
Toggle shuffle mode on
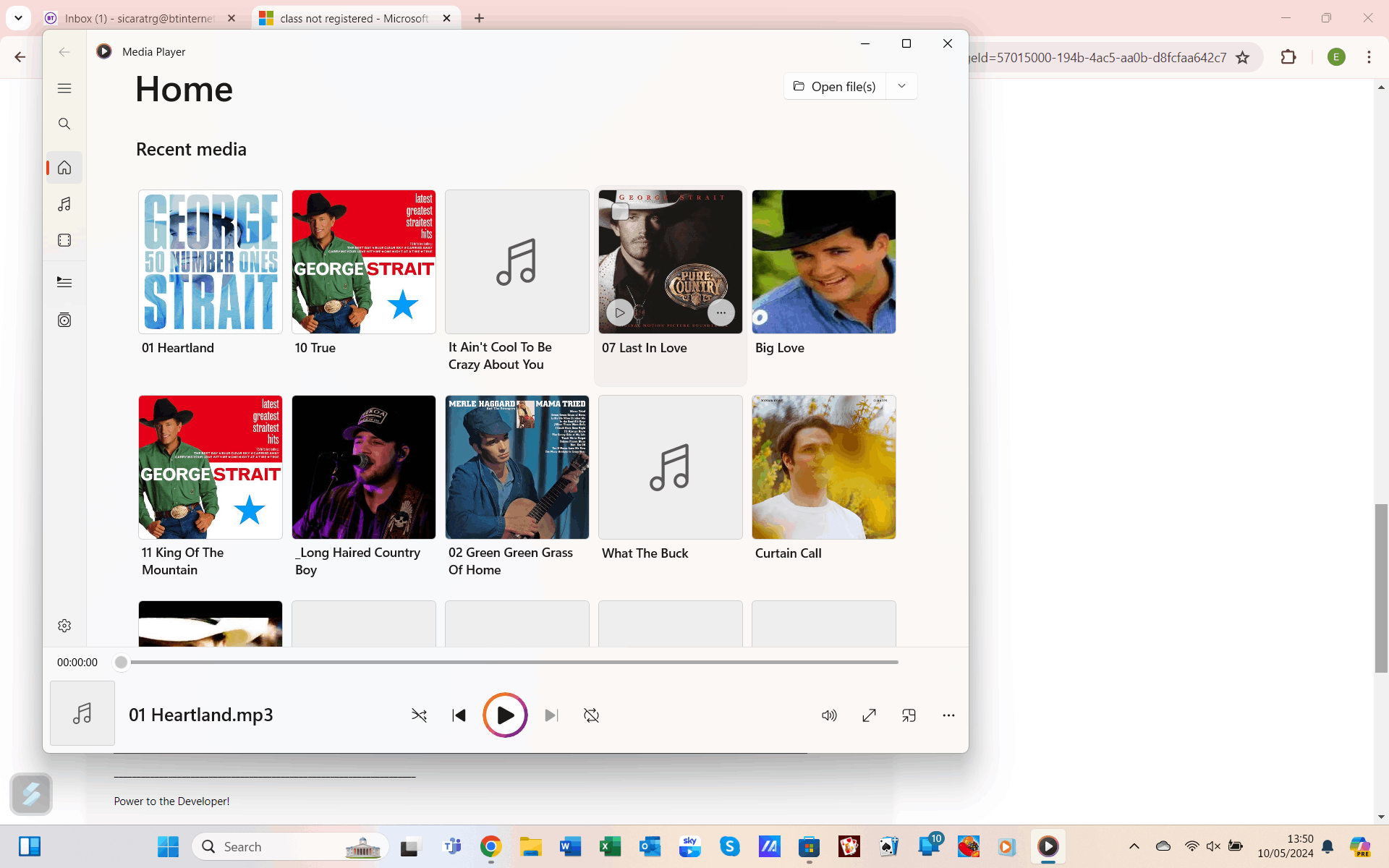419,715
